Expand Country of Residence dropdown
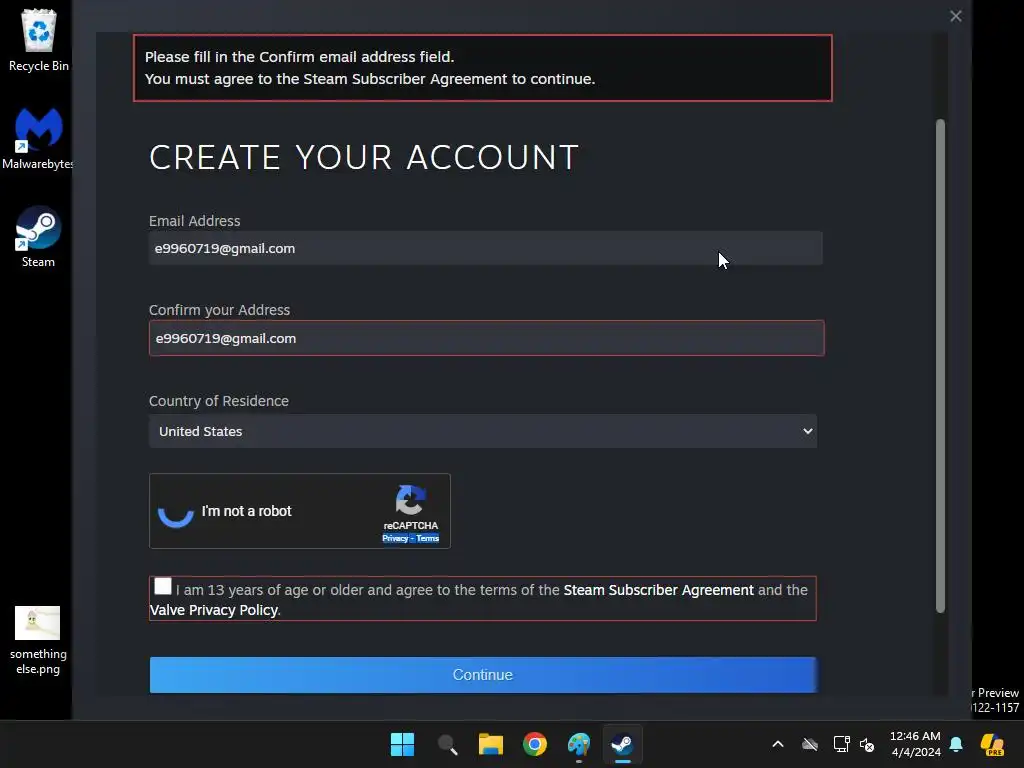The height and width of the screenshot is (768, 1024). pos(483,431)
